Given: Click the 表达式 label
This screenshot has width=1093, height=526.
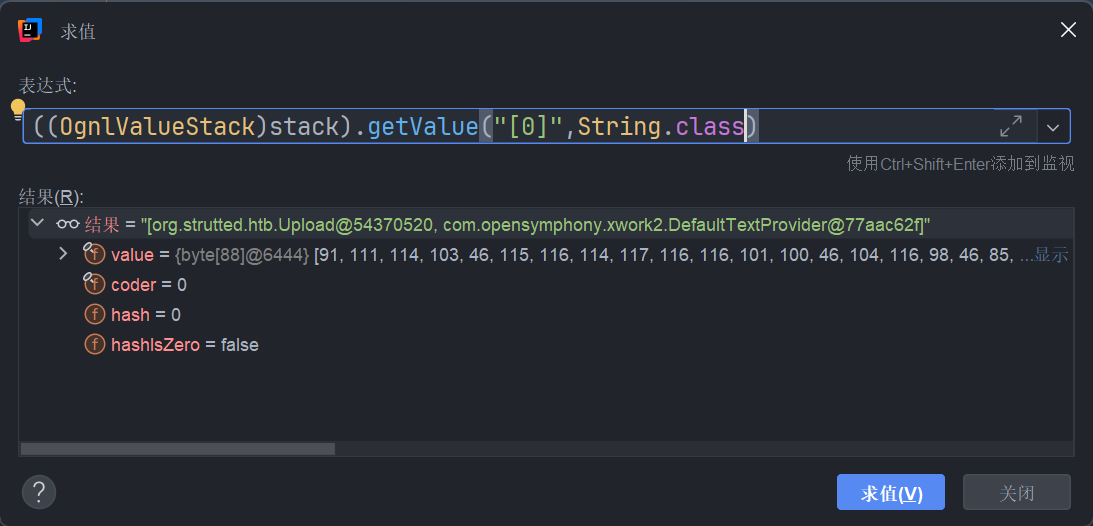Looking at the screenshot, I should (47, 86).
